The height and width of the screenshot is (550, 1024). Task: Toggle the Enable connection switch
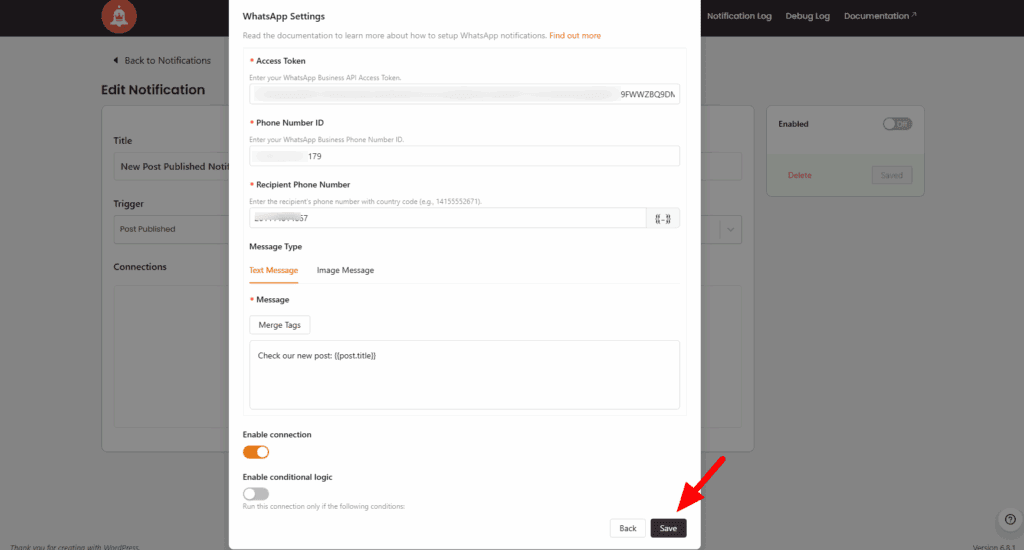(x=256, y=452)
